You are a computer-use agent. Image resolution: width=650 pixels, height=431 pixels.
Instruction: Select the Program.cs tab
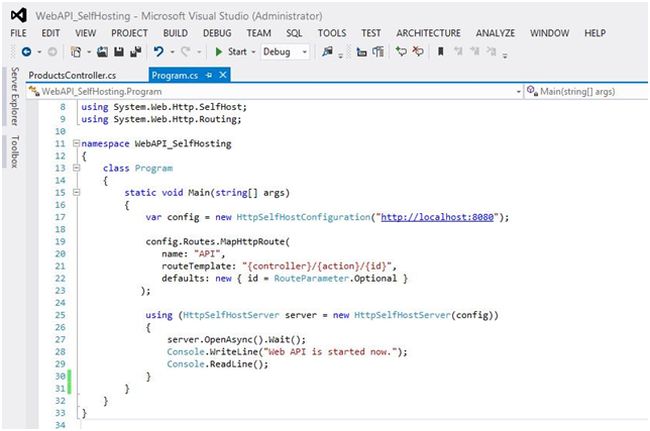tap(175, 75)
